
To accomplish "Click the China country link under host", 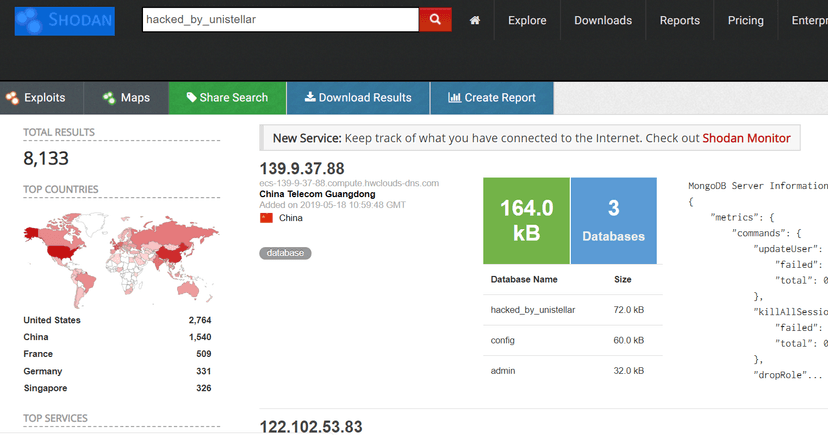I will coord(290,218).
